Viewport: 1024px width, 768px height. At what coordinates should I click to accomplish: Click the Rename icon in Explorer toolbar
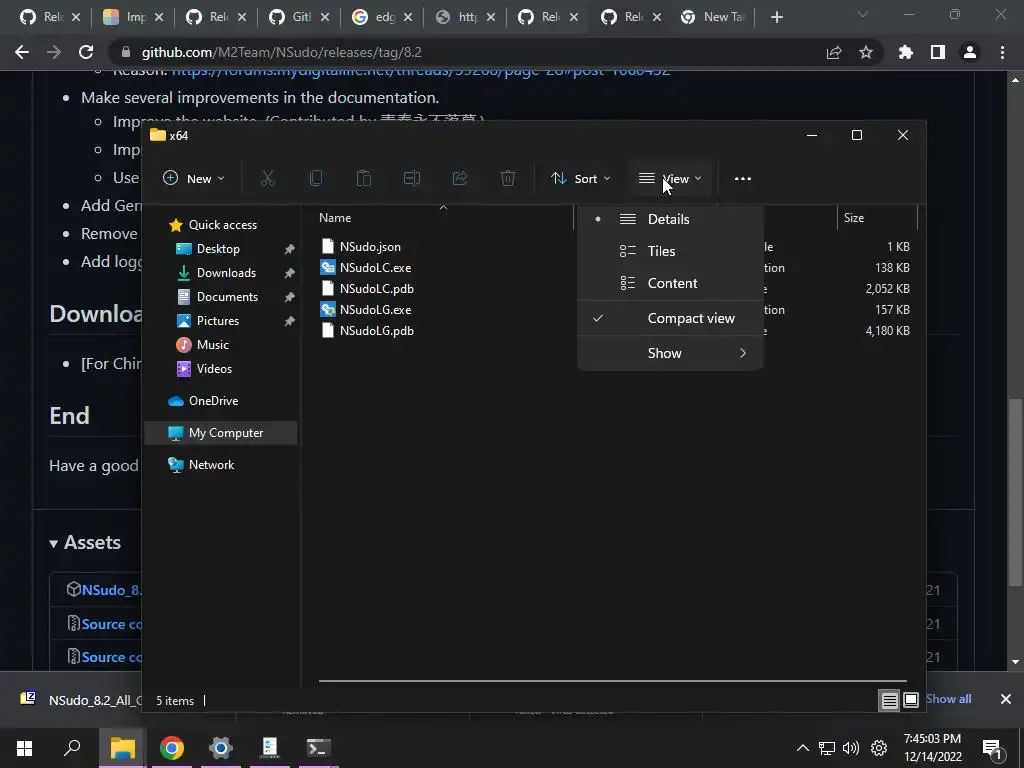[412, 178]
